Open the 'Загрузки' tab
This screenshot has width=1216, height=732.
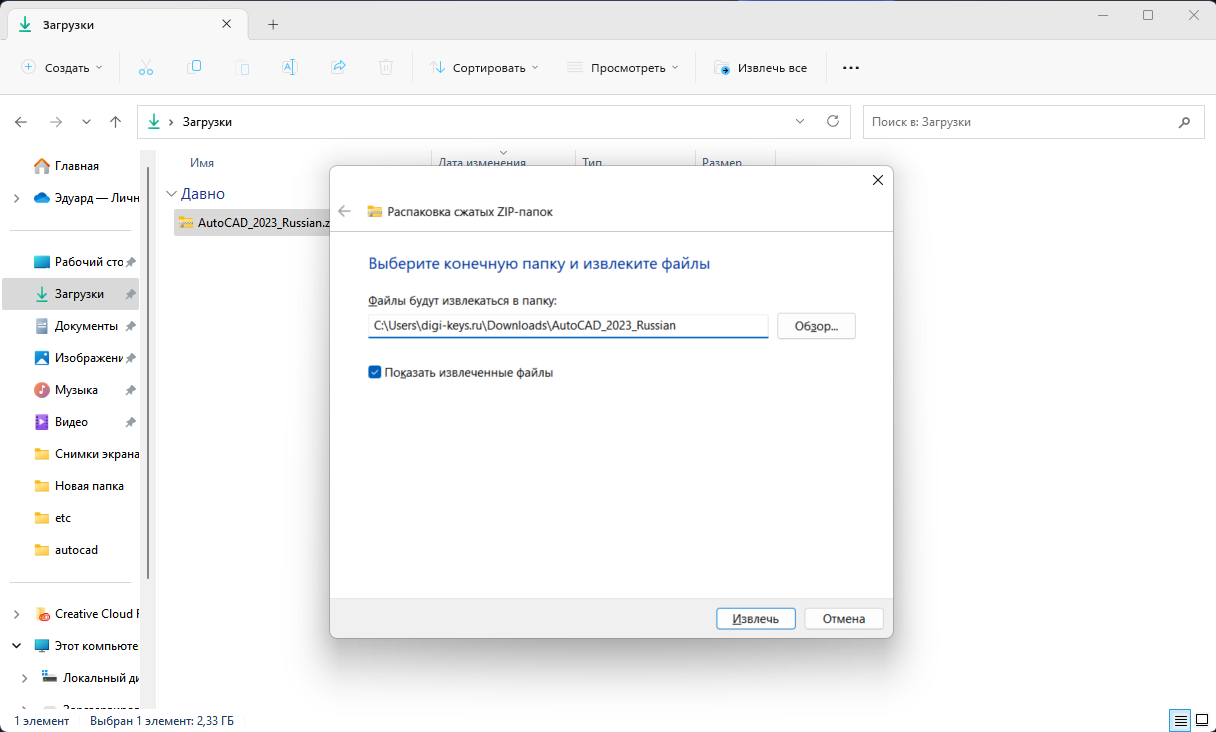pyautogui.click(x=120, y=24)
